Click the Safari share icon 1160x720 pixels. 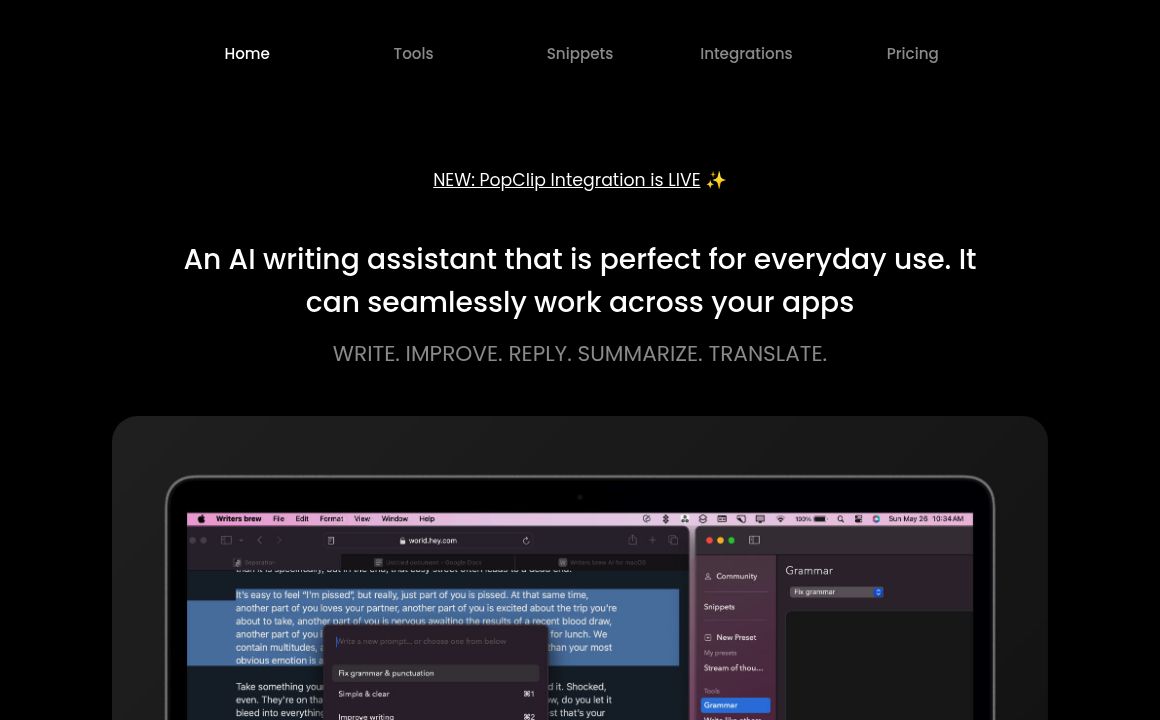pyautogui.click(x=632, y=540)
